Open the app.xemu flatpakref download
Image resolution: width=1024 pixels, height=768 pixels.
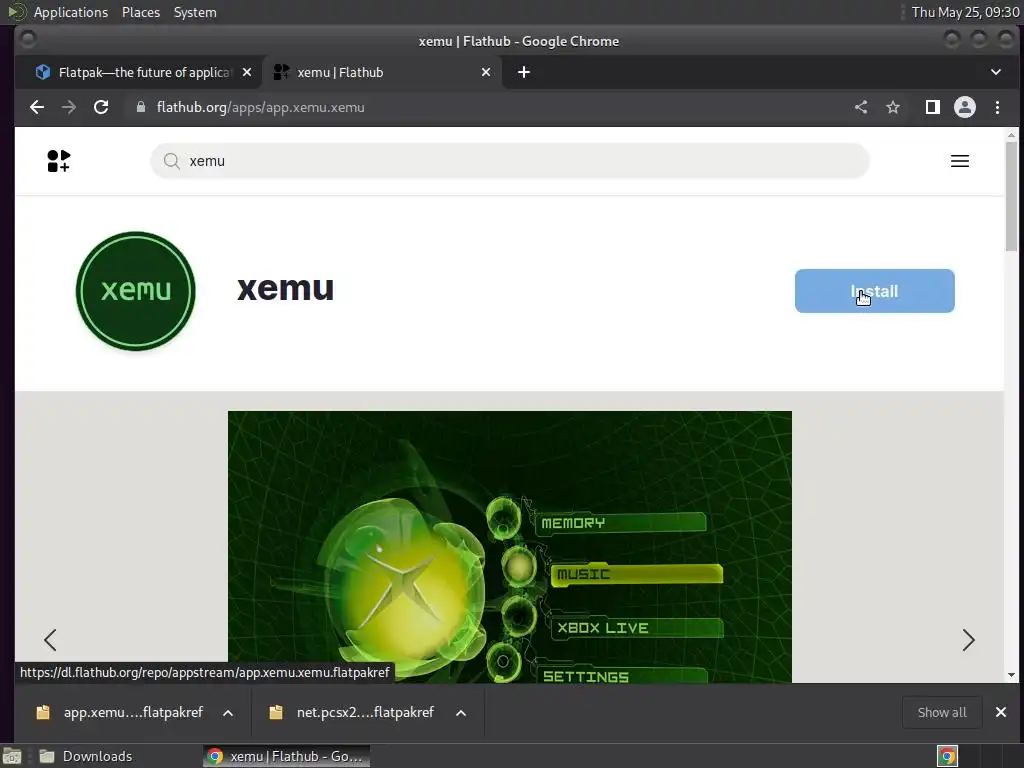click(x=133, y=712)
